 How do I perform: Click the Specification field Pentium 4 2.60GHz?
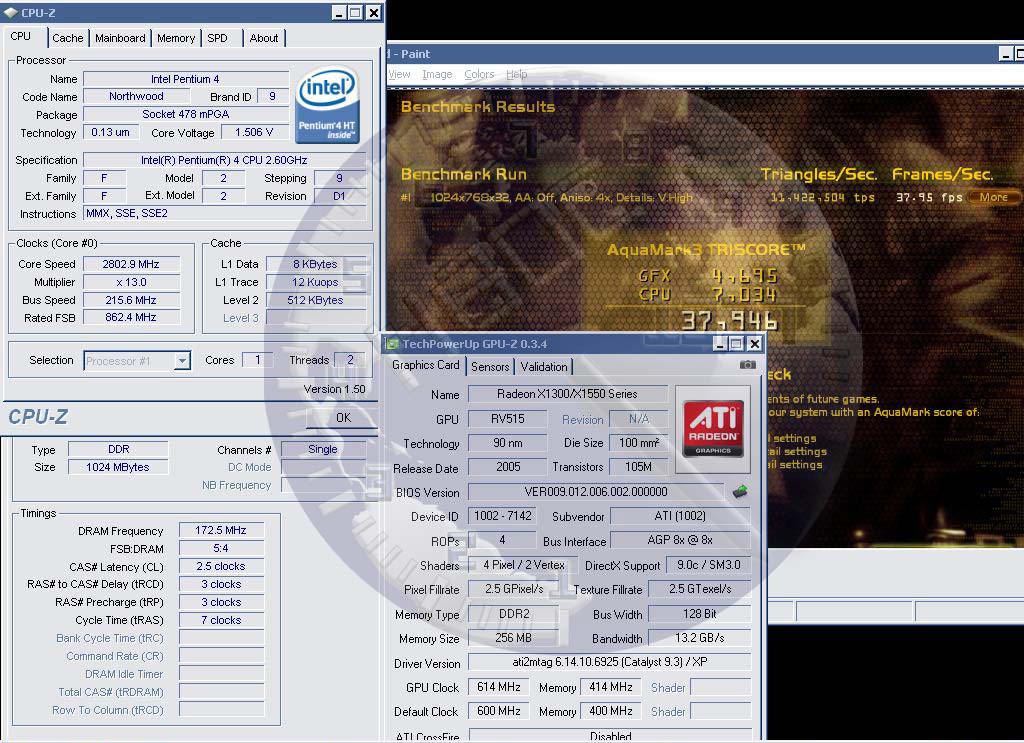(x=224, y=160)
